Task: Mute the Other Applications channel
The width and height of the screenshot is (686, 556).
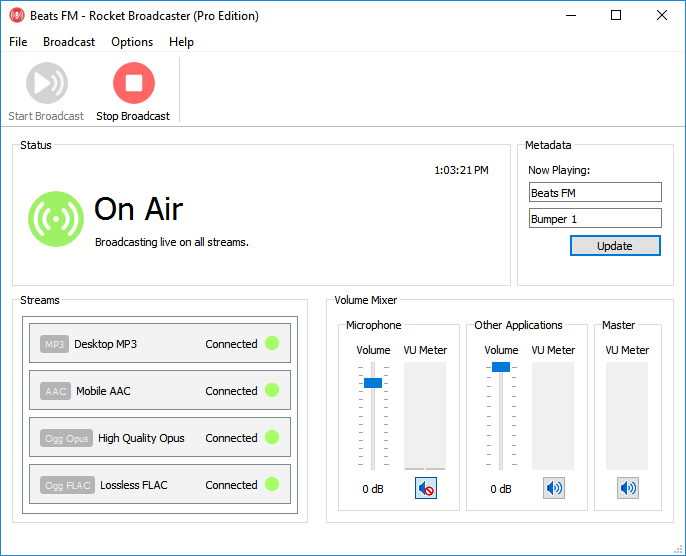Action: pyautogui.click(x=554, y=488)
